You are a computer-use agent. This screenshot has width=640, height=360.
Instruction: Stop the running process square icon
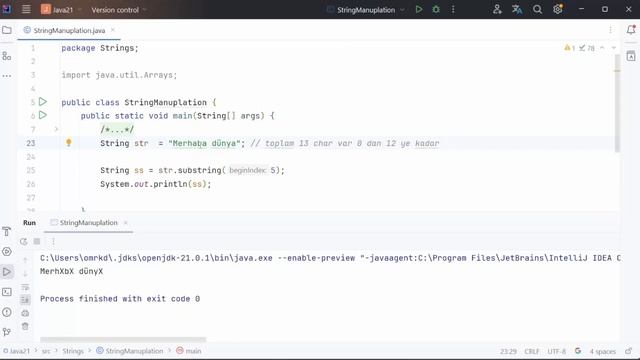(37, 241)
